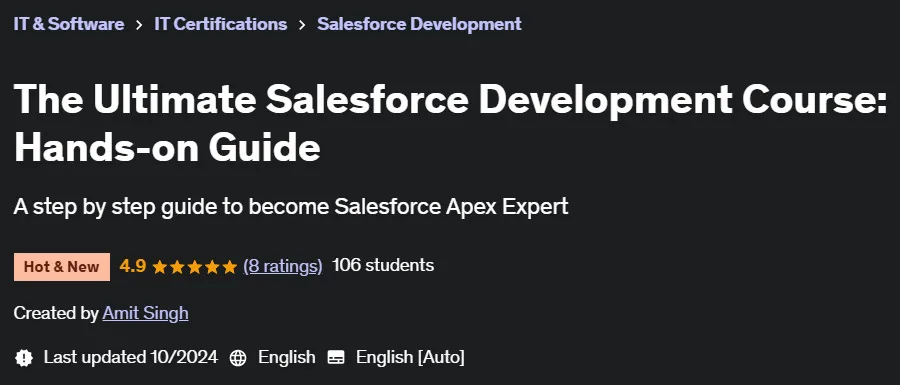This screenshot has height=385, width=900.
Task: Click the five-star rating icons
Action: [195, 267]
